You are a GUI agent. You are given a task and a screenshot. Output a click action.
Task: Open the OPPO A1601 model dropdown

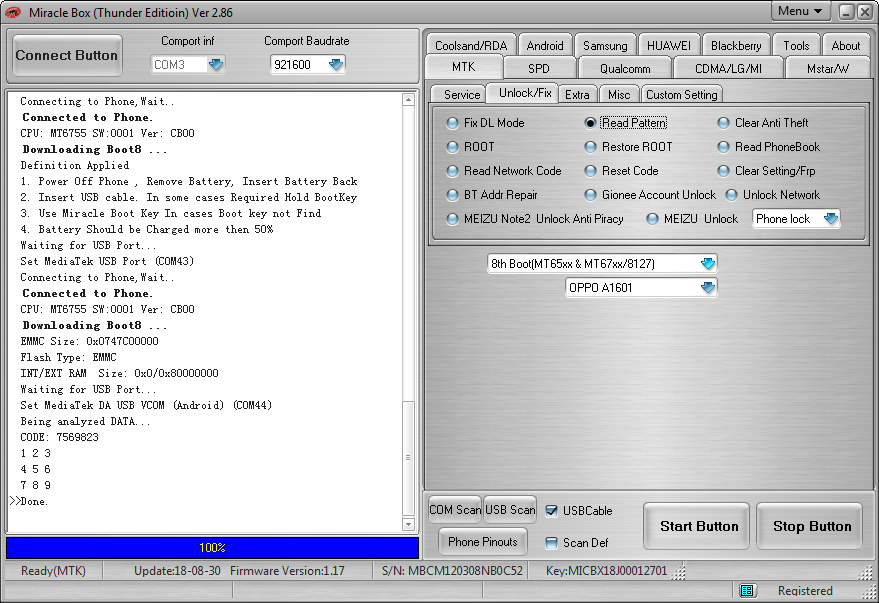click(708, 287)
